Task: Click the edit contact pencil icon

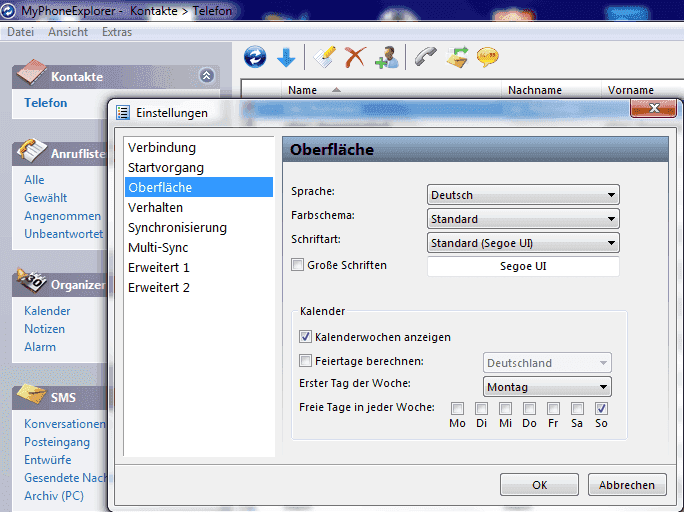Action: 325,57
